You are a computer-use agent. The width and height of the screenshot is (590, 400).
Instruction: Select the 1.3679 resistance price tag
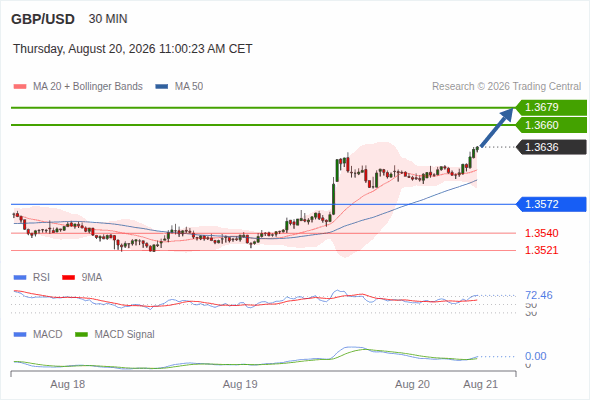point(551,108)
